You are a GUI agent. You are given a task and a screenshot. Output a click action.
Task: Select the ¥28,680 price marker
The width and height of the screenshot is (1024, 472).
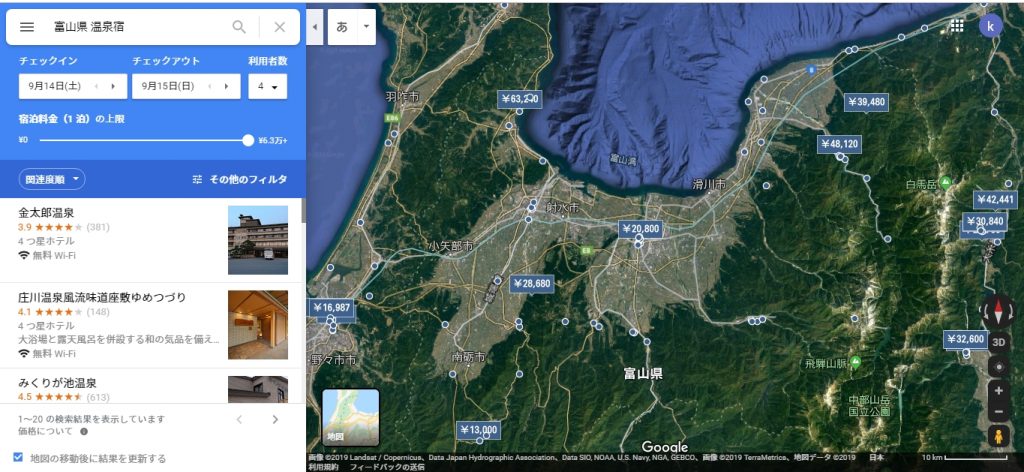click(532, 283)
